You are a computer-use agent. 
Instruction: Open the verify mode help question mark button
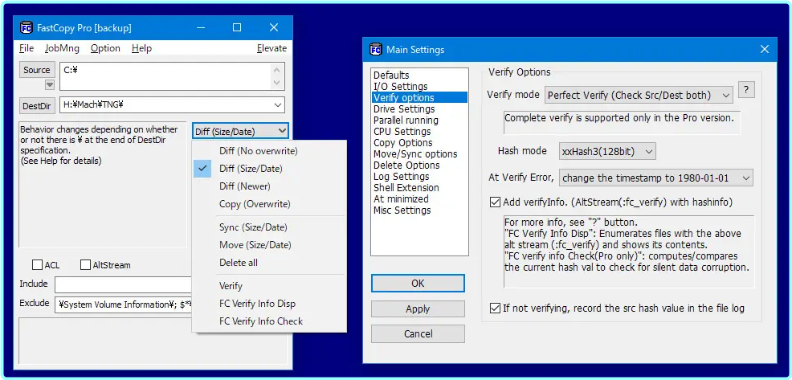point(746,89)
